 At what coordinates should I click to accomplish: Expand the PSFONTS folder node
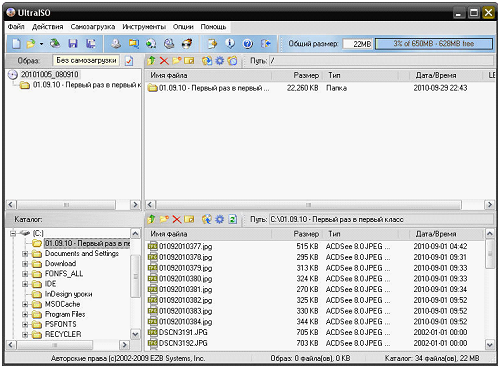tap(25, 324)
